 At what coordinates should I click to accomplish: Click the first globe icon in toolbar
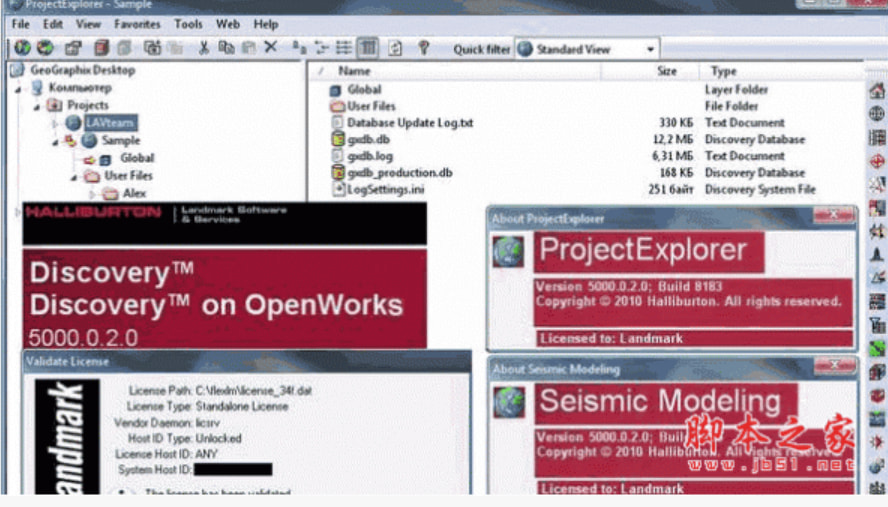22,47
